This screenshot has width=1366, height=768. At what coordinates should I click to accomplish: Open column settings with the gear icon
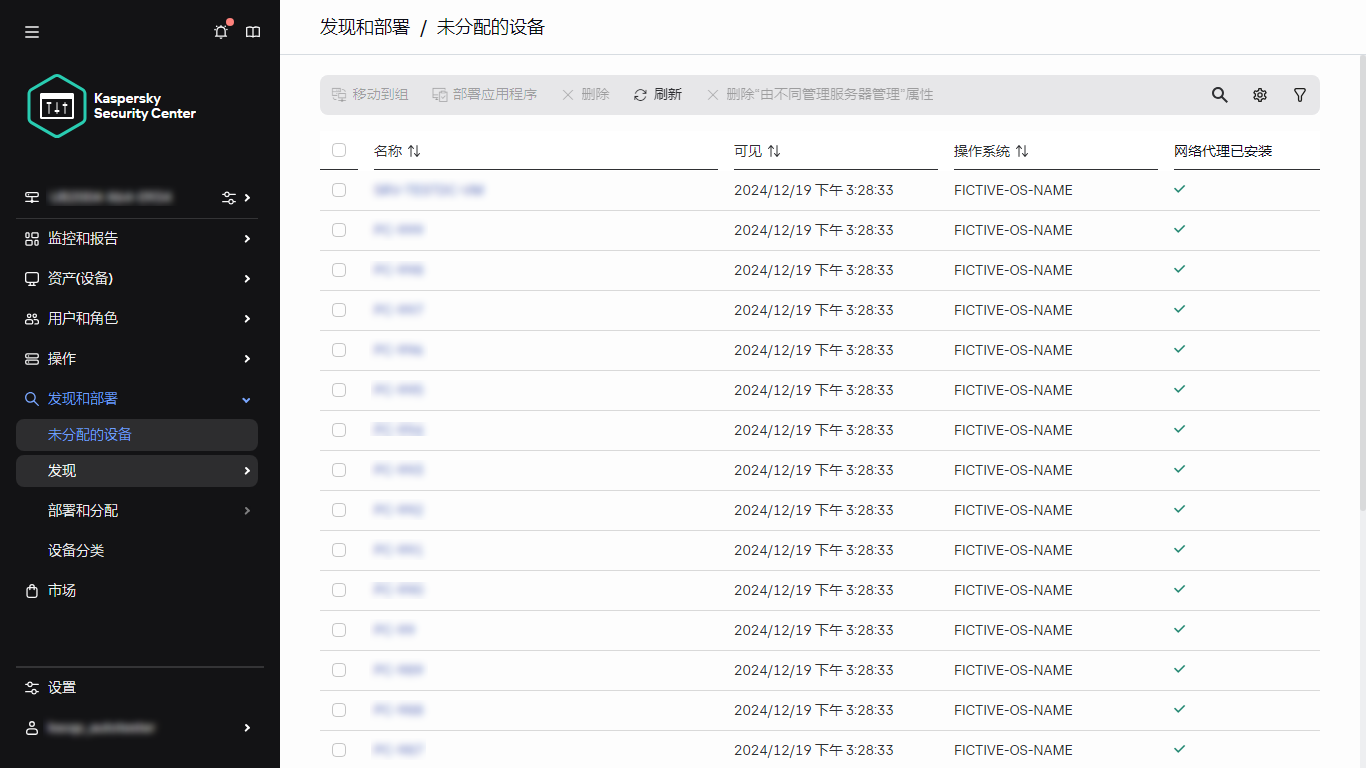[1259, 94]
